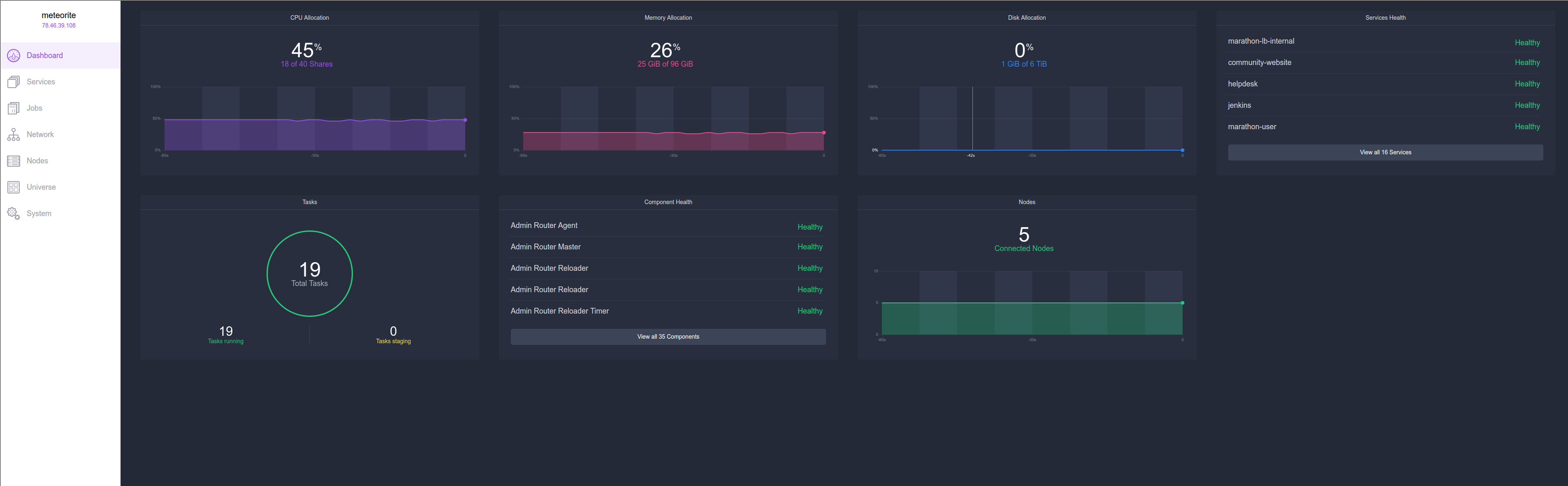Click View all 35 Components button
The height and width of the screenshot is (486, 1568).
pyautogui.click(x=668, y=337)
